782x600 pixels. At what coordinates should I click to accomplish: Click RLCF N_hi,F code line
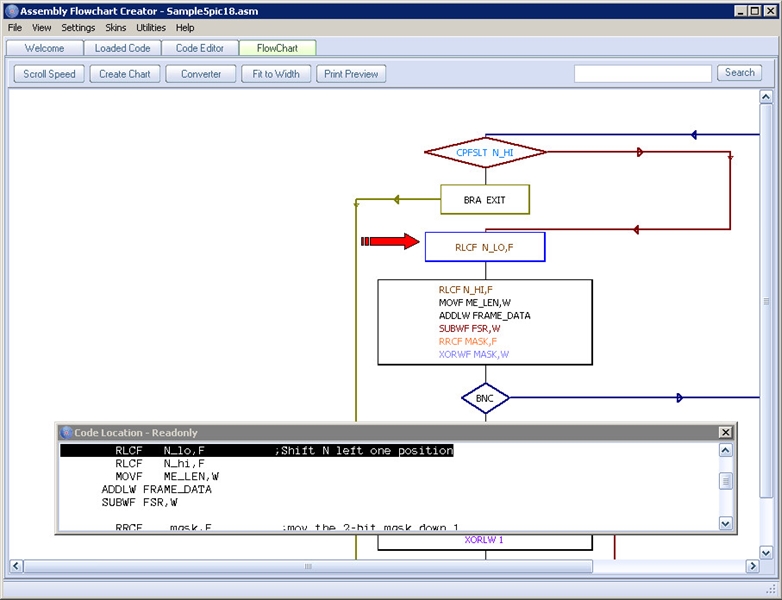pos(160,464)
